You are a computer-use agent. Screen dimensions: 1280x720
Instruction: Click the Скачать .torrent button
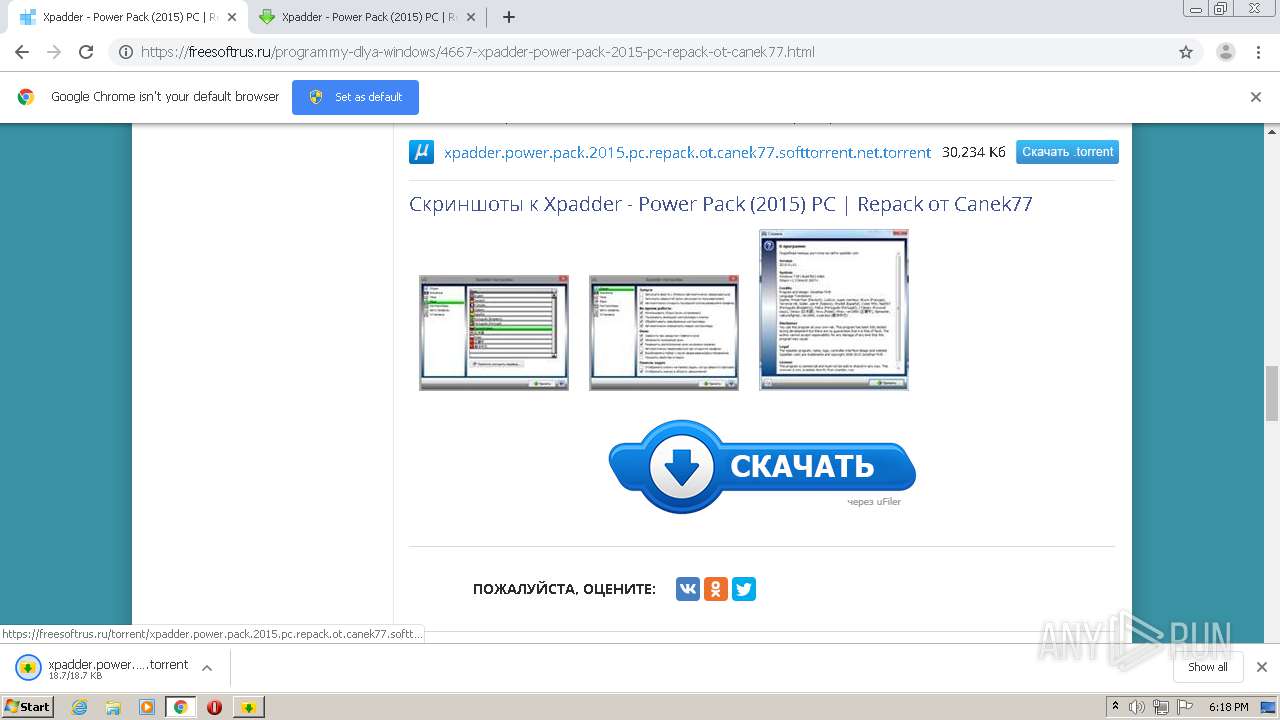click(x=1067, y=152)
